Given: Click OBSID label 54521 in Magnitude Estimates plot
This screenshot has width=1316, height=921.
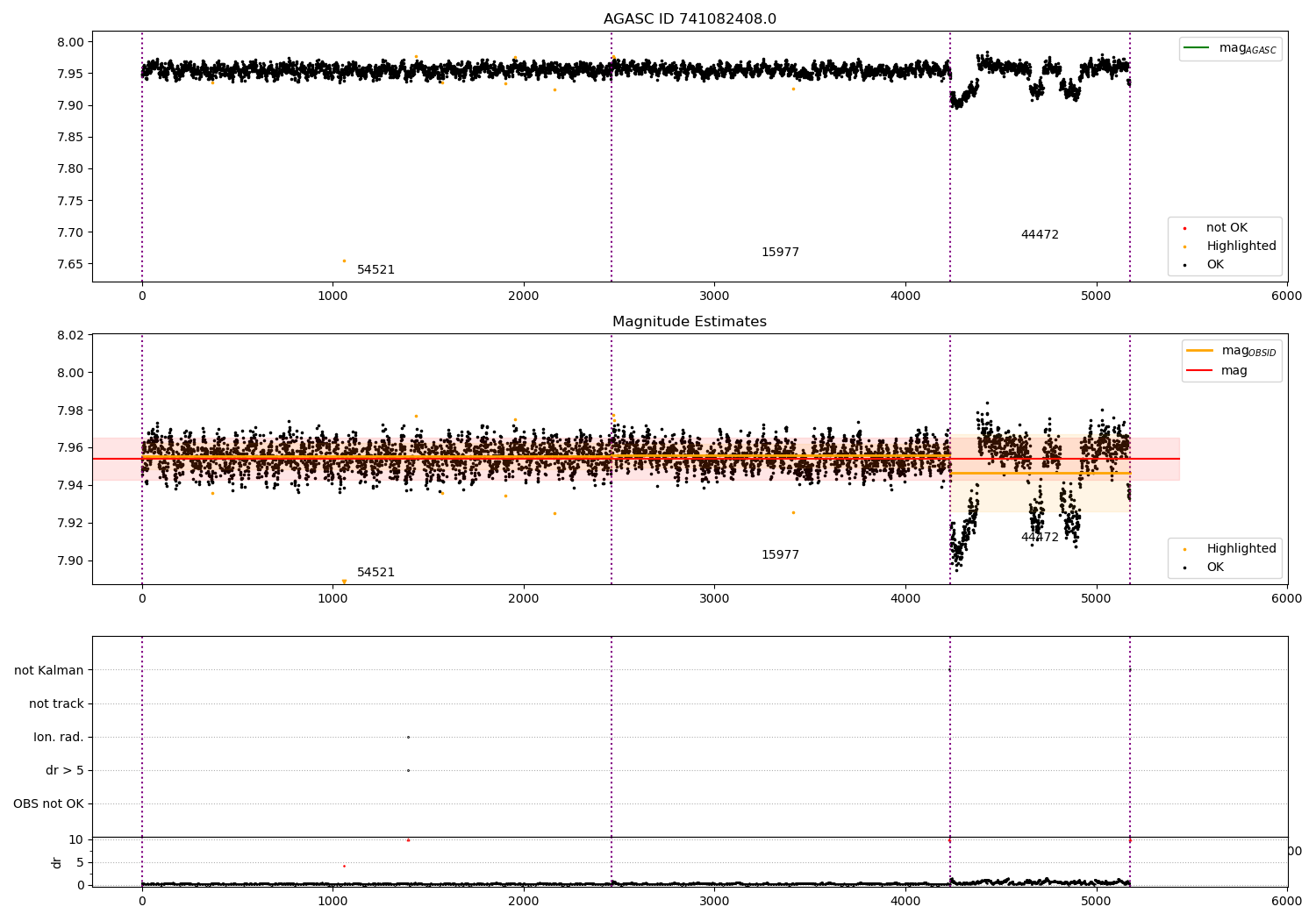Looking at the screenshot, I should point(375,573).
